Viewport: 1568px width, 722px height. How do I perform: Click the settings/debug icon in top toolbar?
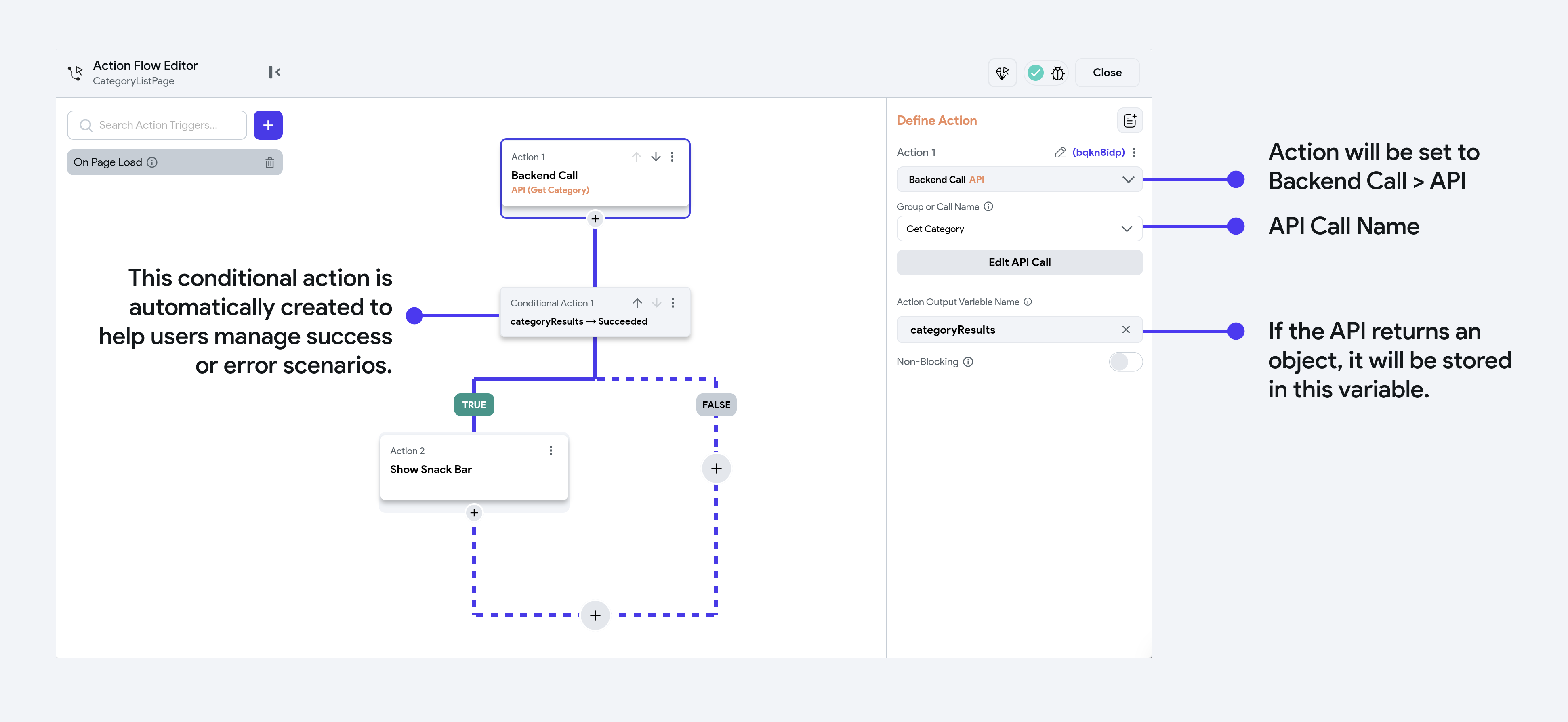point(1059,72)
